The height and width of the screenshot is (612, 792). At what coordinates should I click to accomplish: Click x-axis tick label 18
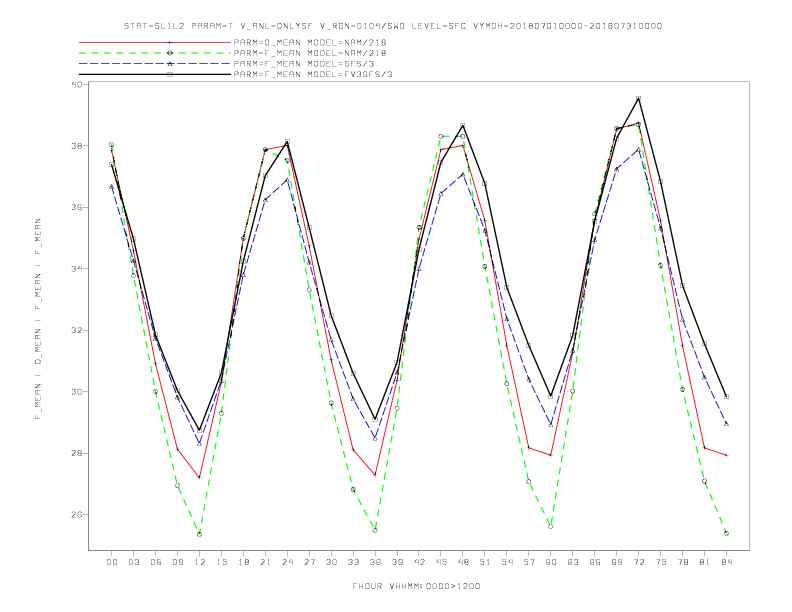pyautogui.click(x=243, y=562)
